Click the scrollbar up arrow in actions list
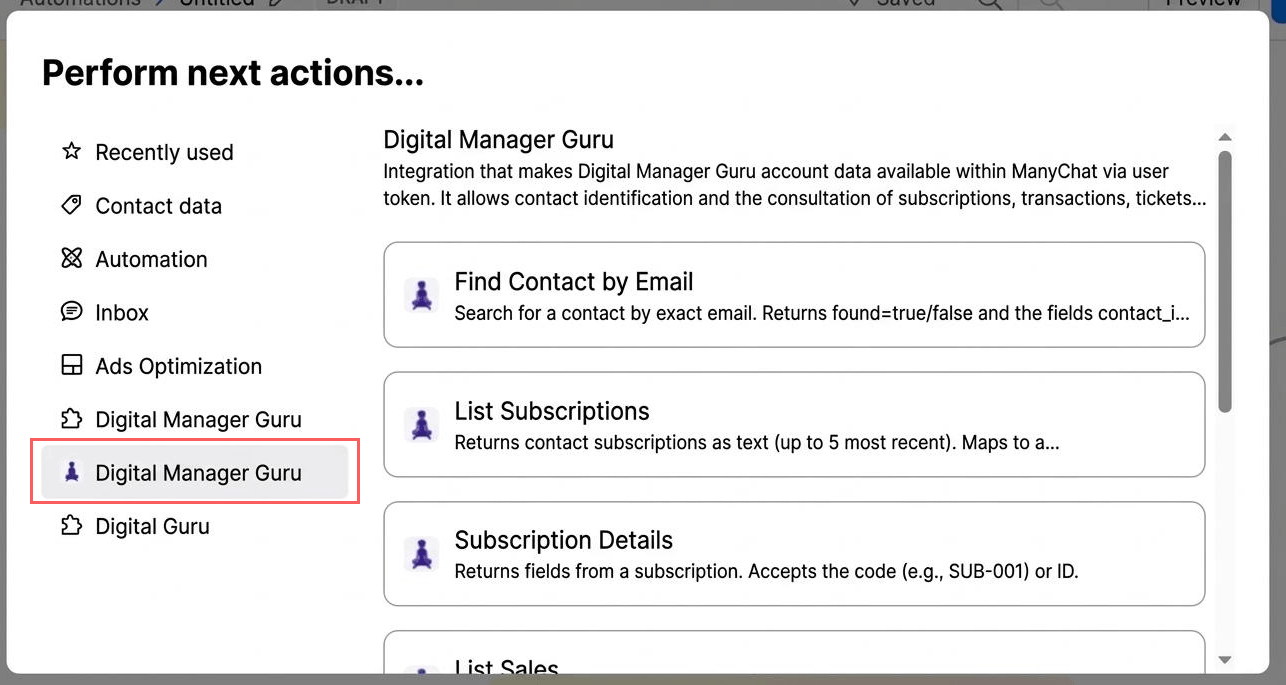Image resolution: width=1286 pixels, height=685 pixels. tap(1225, 137)
